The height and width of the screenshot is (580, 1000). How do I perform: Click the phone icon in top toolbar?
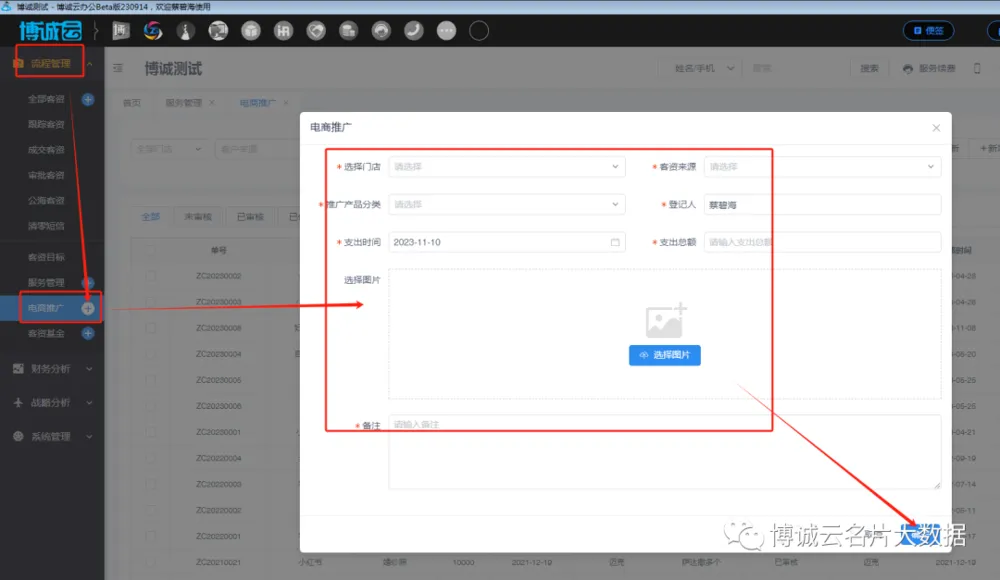(x=413, y=31)
